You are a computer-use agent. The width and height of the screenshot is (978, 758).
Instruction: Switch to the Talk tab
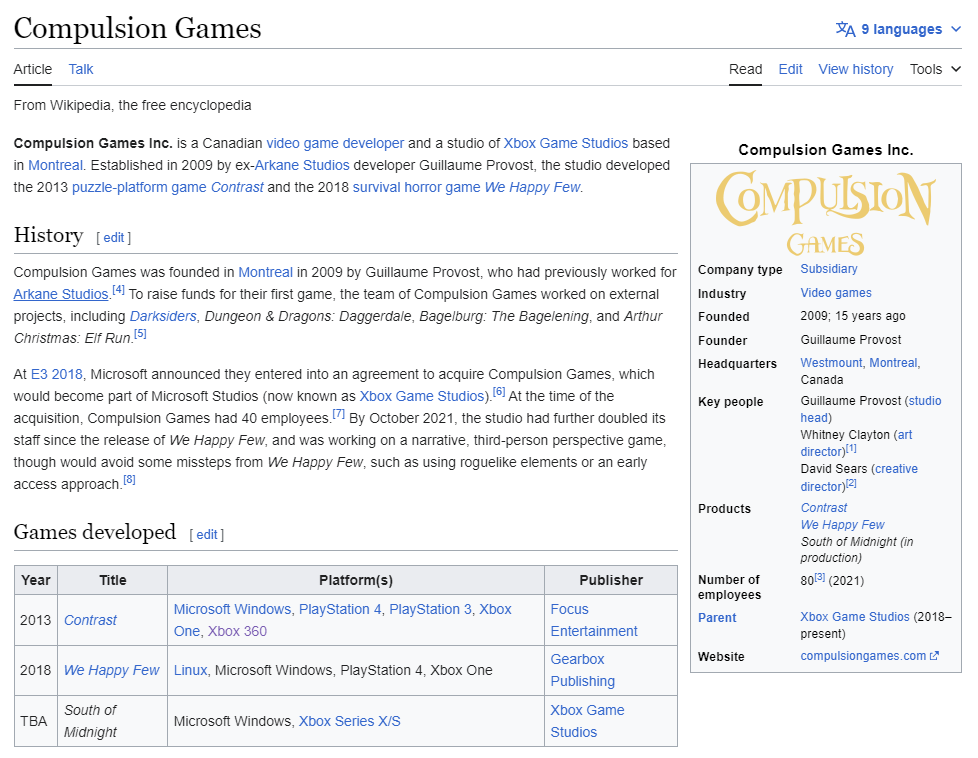pos(80,69)
